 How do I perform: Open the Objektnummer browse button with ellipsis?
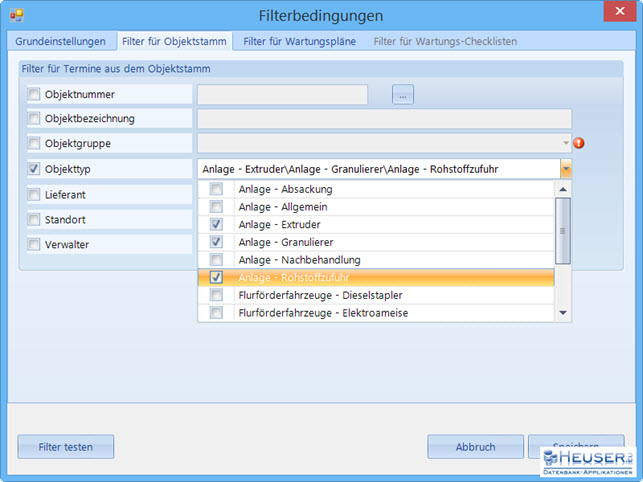click(x=403, y=95)
